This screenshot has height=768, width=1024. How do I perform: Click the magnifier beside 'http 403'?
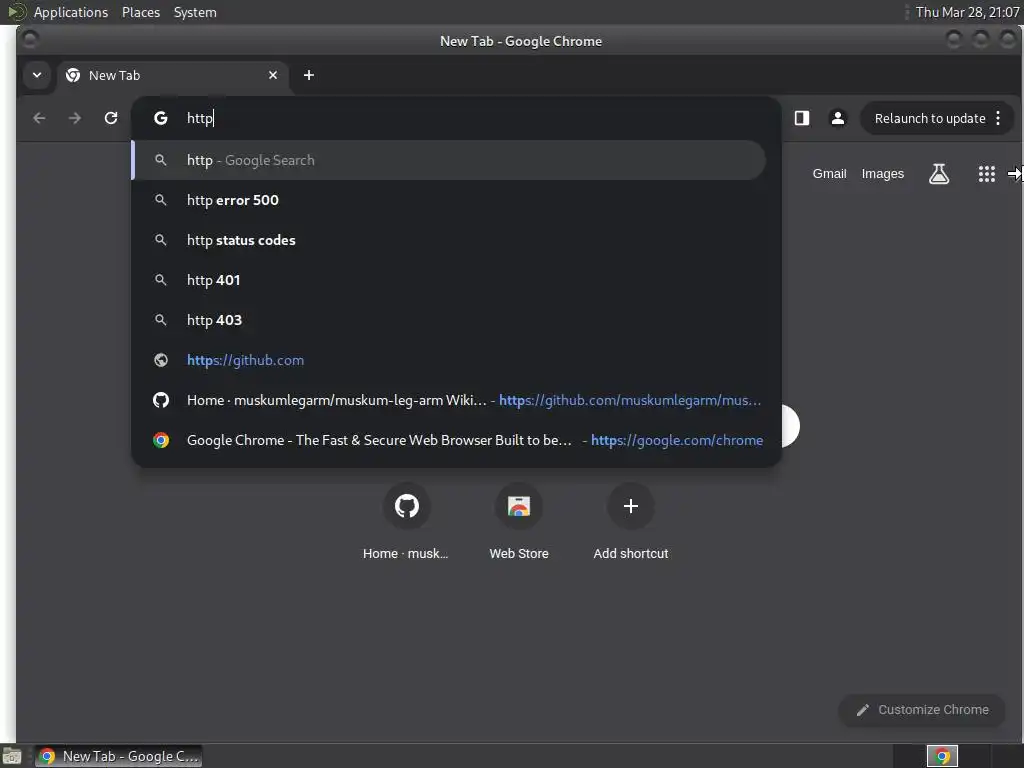161,320
